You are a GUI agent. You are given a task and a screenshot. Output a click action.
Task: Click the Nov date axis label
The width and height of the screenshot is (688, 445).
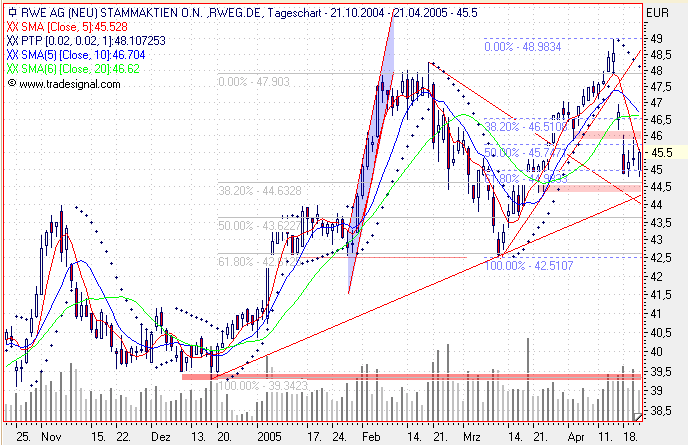pyautogui.click(x=51, y=437)
